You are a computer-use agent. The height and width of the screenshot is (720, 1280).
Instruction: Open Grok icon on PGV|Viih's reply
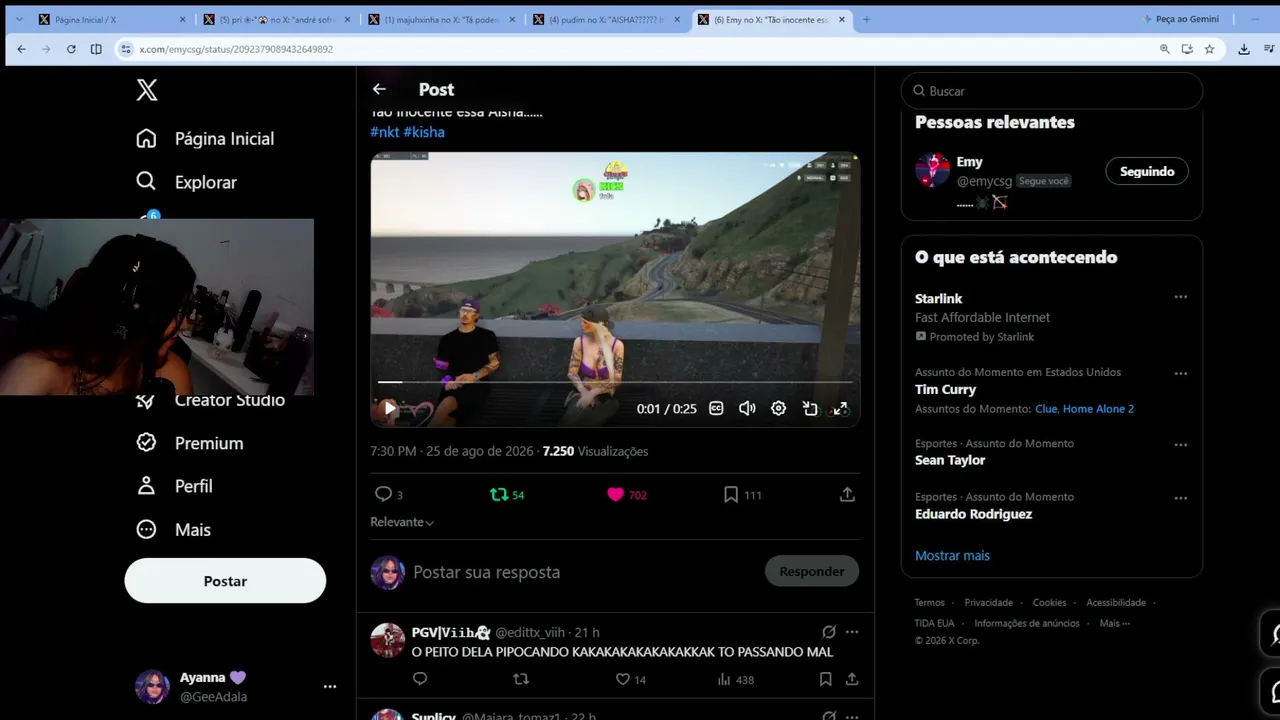(x=829, y=632)
